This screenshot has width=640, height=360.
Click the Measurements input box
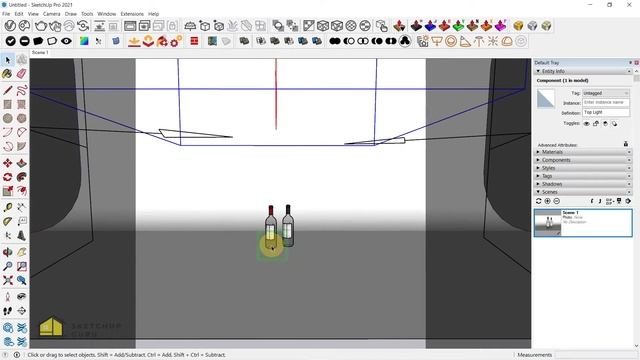(596, 355)
